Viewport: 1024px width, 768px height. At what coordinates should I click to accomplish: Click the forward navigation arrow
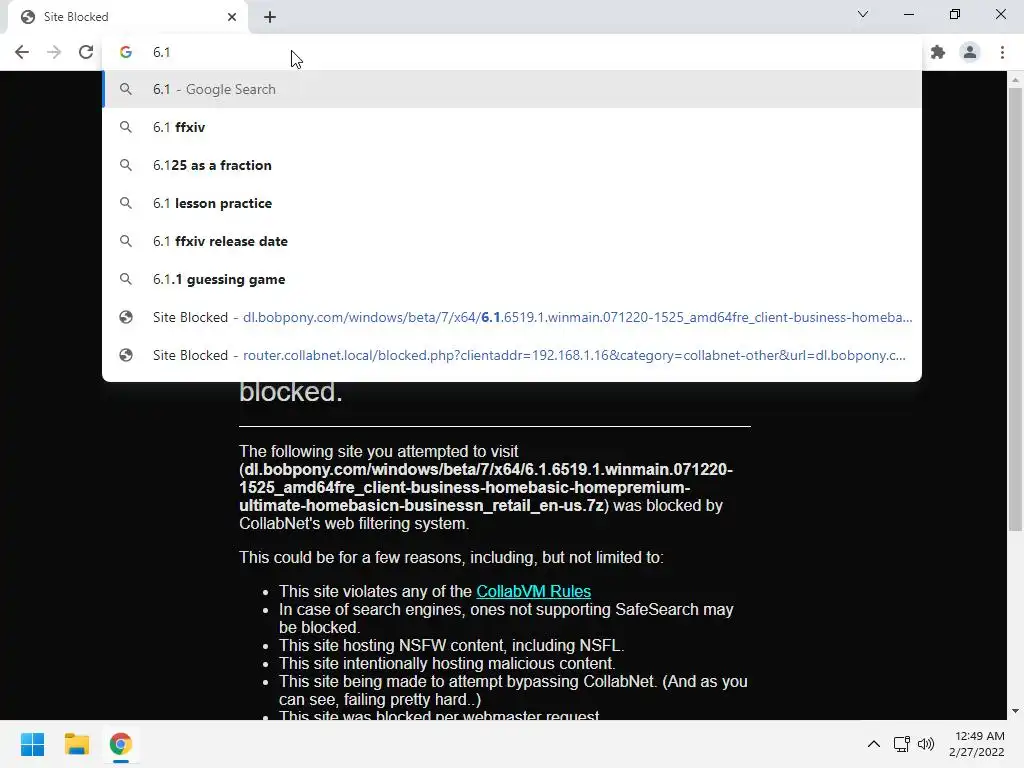coord(54,52)
